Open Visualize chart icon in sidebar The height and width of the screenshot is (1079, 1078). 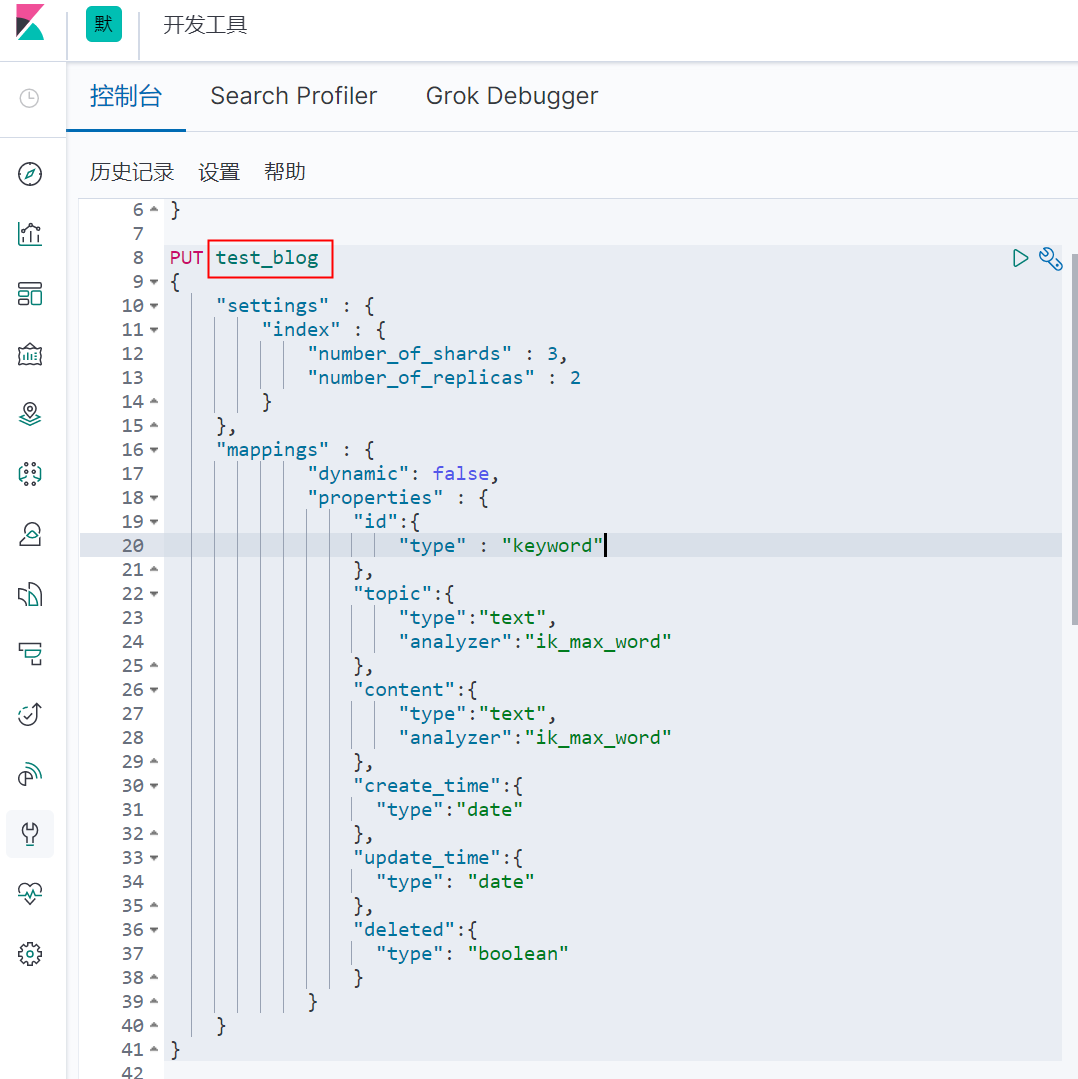(30, 235)
